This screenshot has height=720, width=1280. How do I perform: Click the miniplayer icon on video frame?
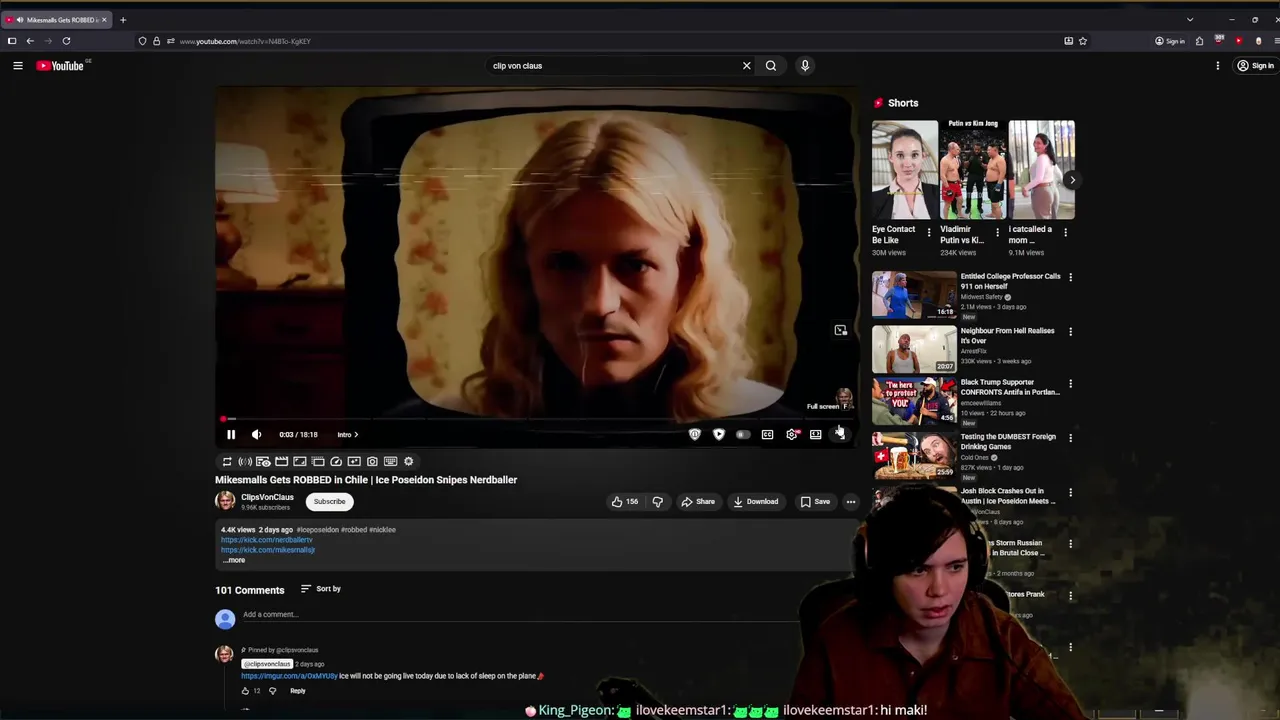[841, 330]
